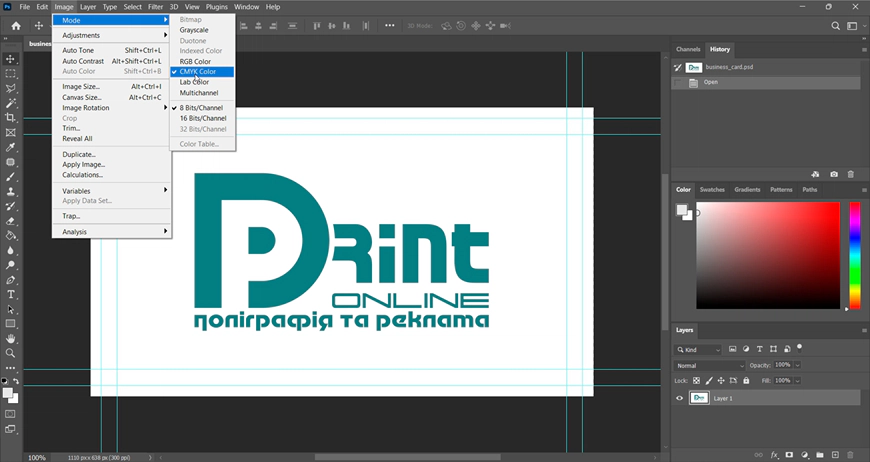Select the Rectangular Marquee tool
This screenshot has width=870, height=462.
tap(10, 74)
